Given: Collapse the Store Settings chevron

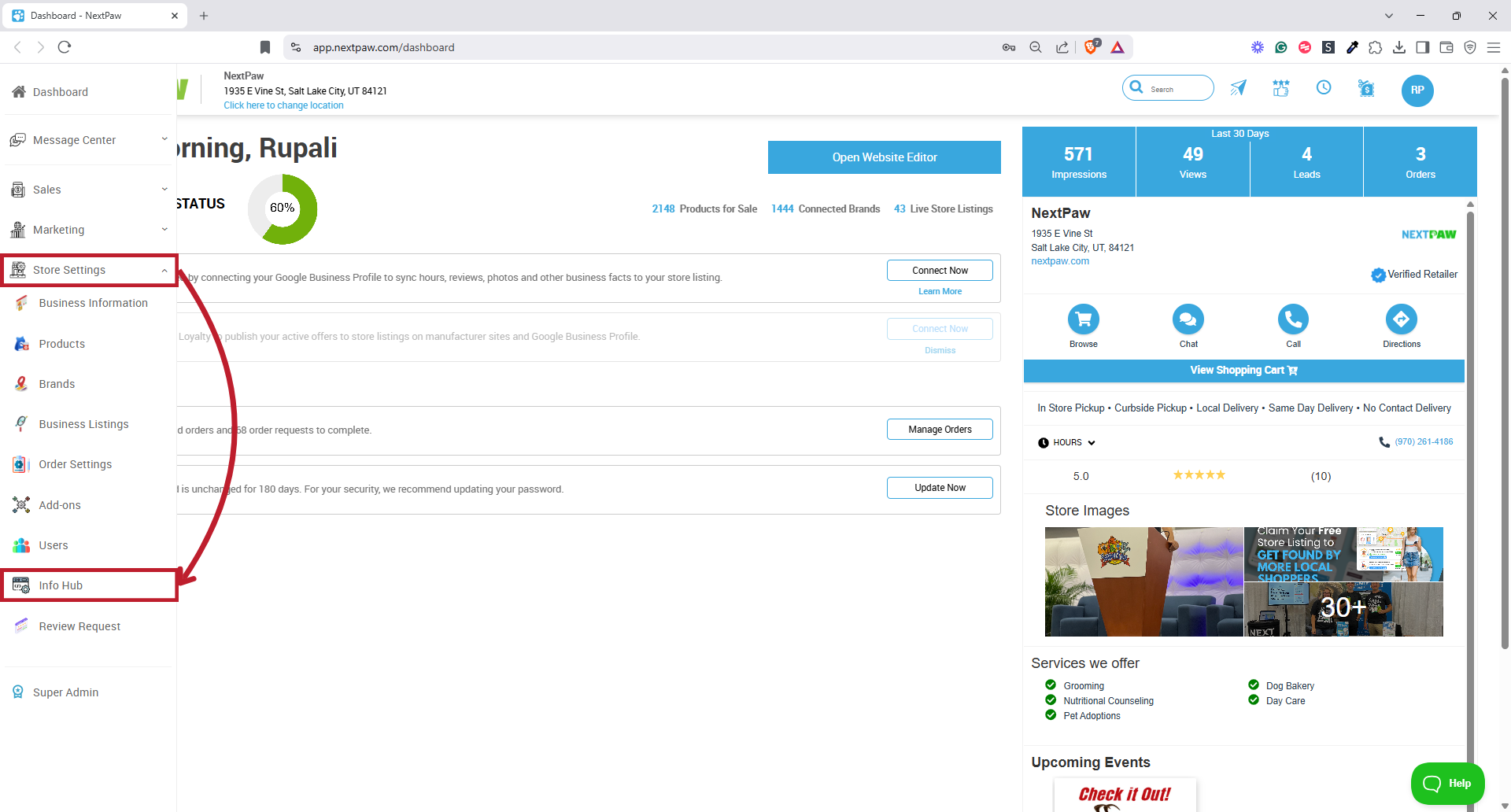Looking at the screenshot, I should pyautogui.click(x=164, y=270).
